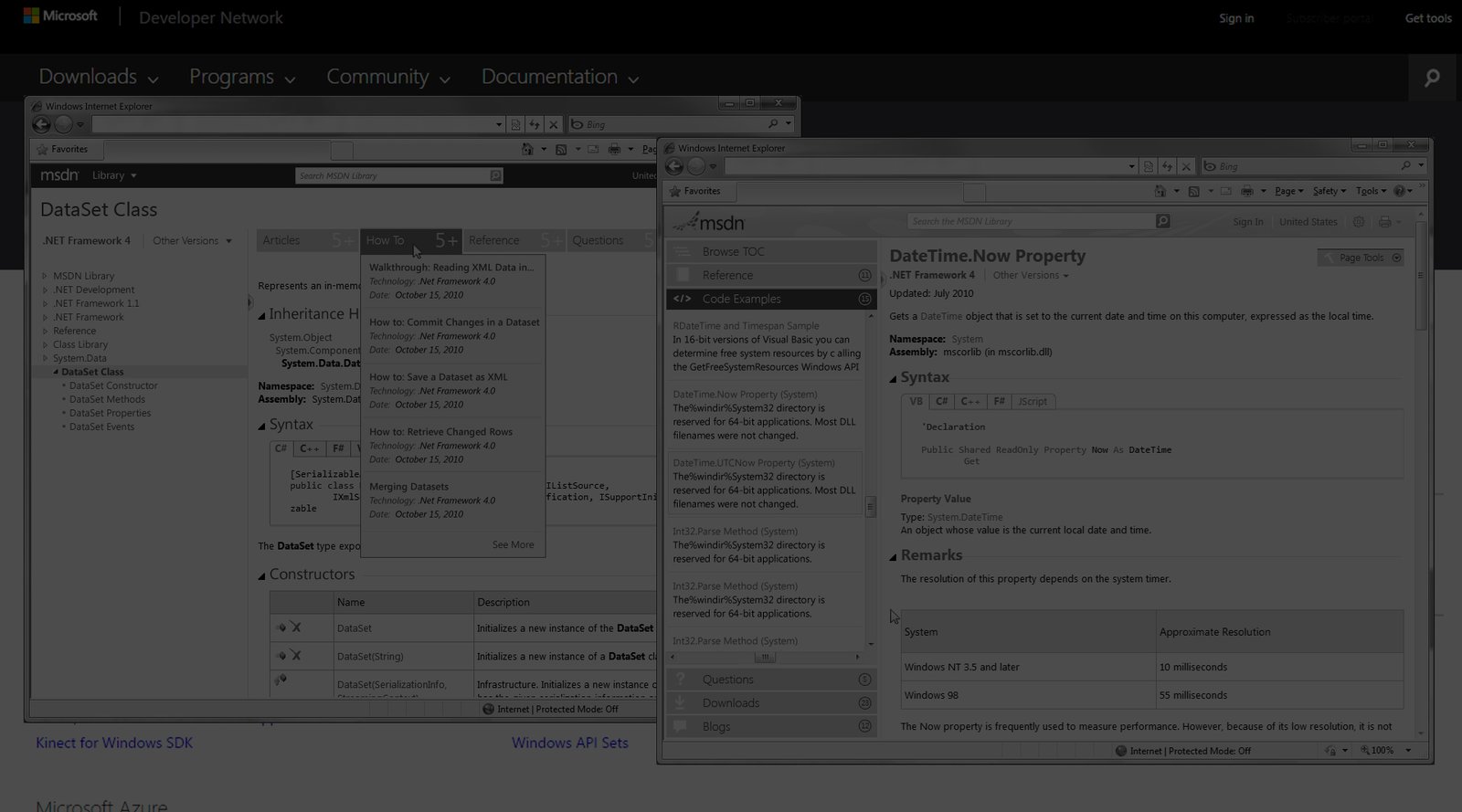The image size is (1462, 812).
Task: Click the site search magnifier icon
Action: coord(1432,79)
